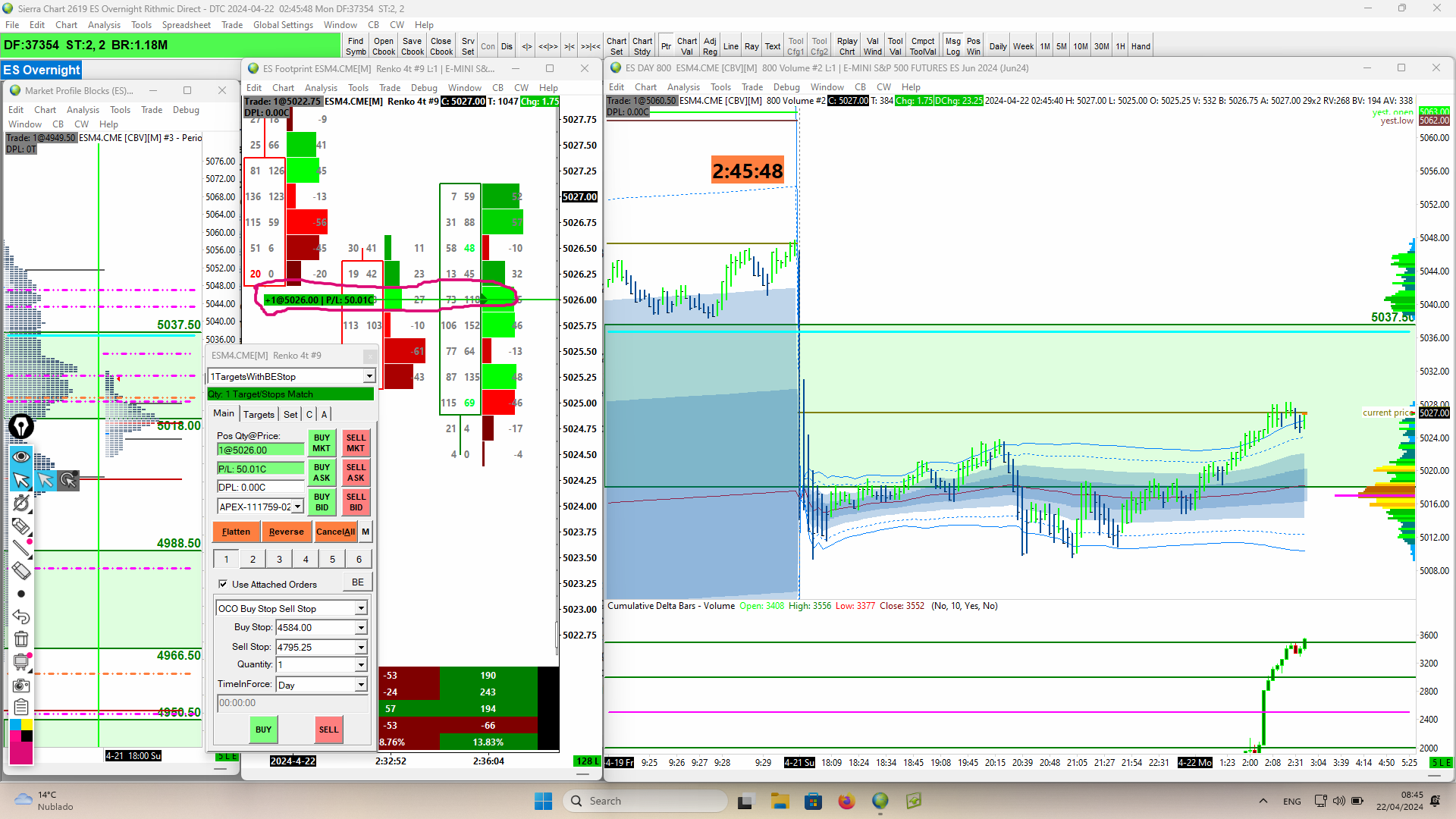The height and width of the screenshot is (819, 1456).
Task: Click the Reverse button
Action: [286, 532]
